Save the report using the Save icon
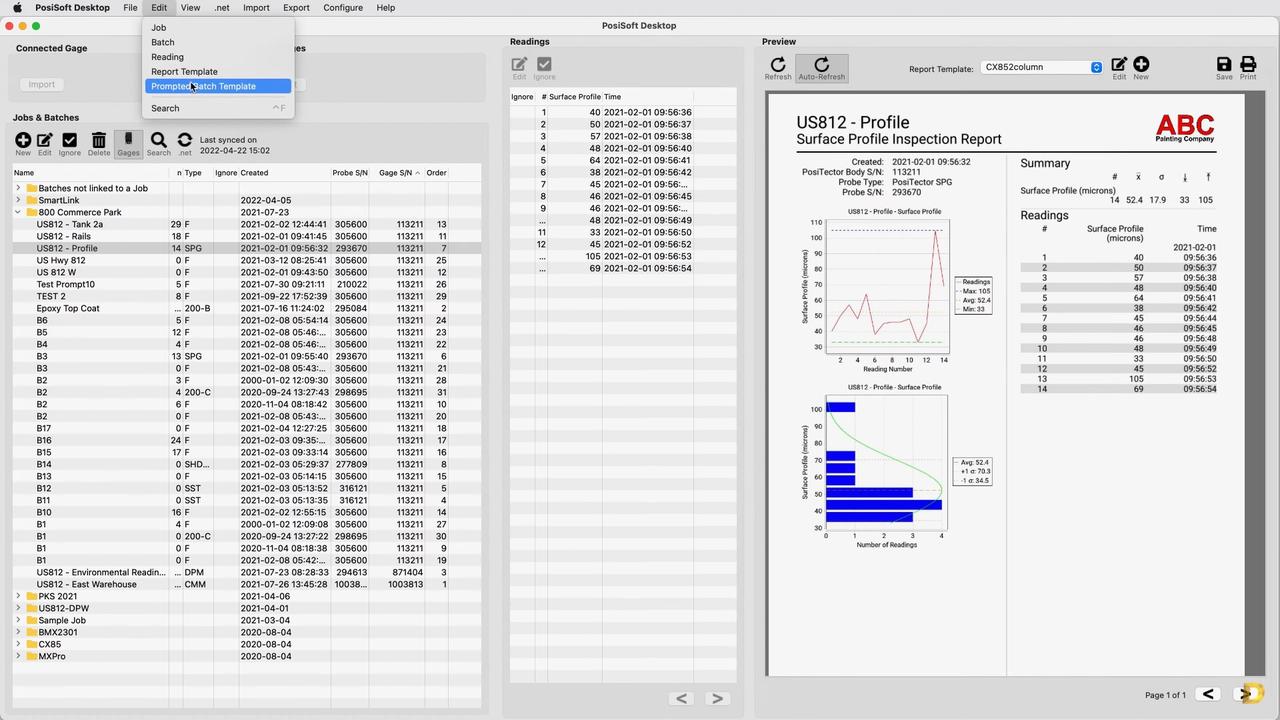This screenshot has width=1280, height=720. [1224, 68]
